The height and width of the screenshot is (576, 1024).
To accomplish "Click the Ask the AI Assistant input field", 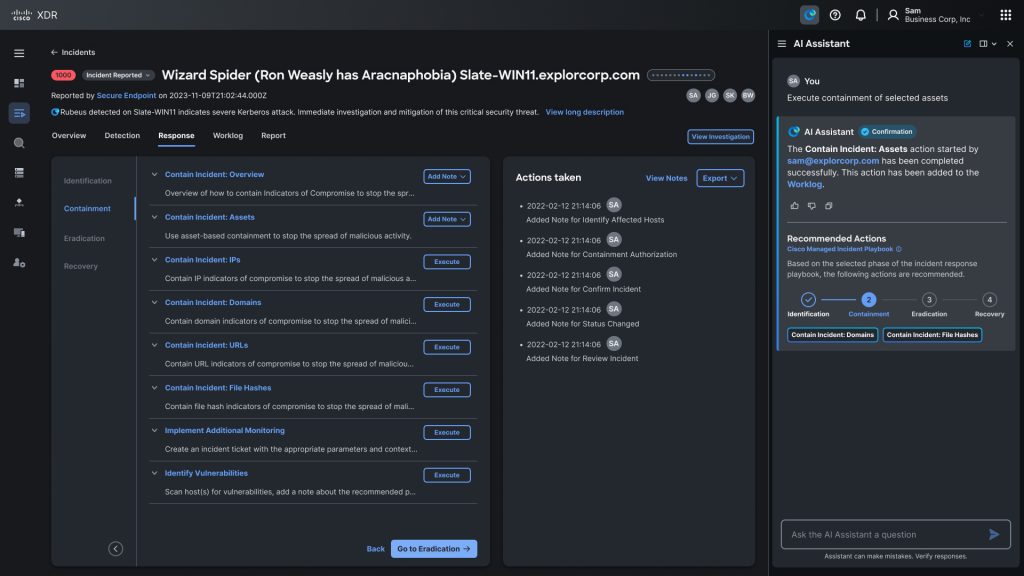I will click(880, 534).
